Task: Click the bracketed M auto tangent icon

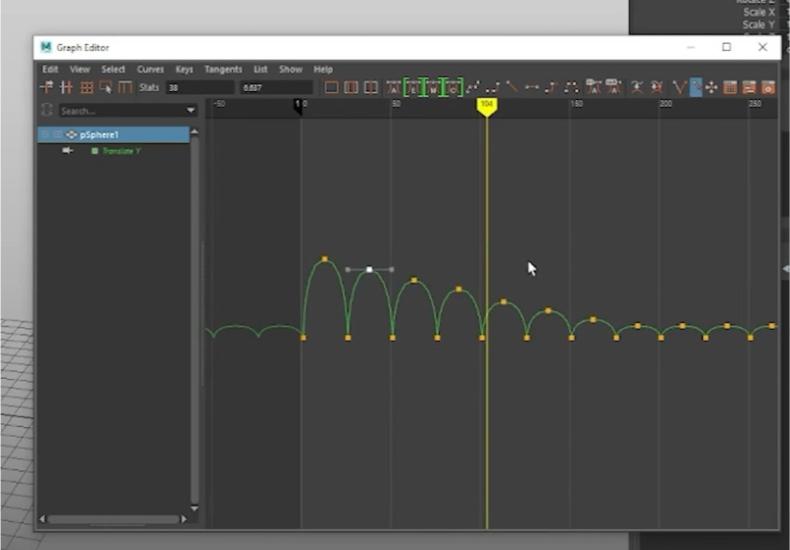Action: [433, 88]
